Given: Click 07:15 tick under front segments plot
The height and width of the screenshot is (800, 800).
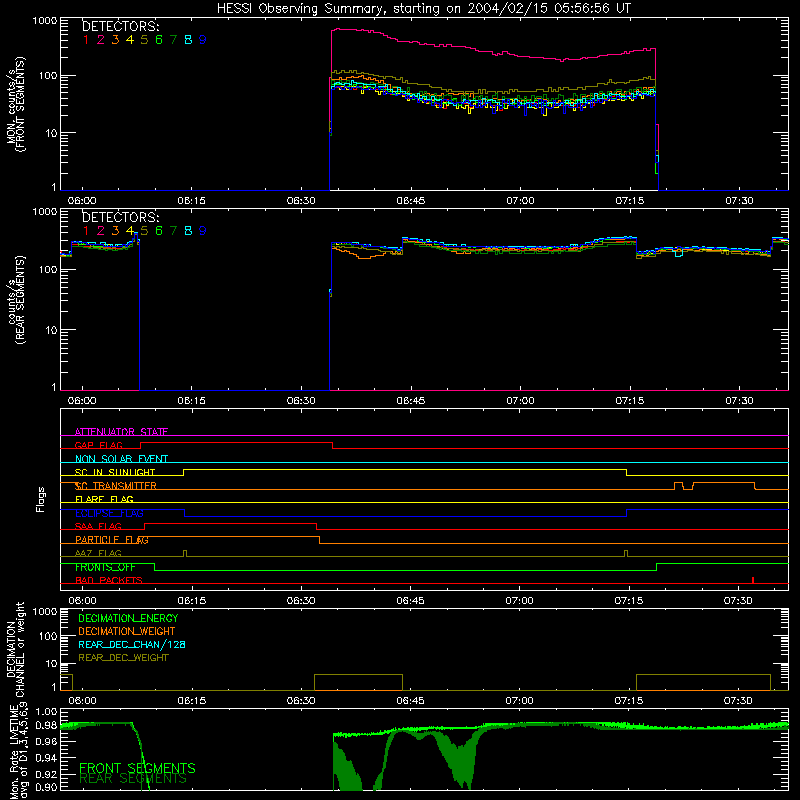Looking at the screenshot, I should click(x=630, y=201).
